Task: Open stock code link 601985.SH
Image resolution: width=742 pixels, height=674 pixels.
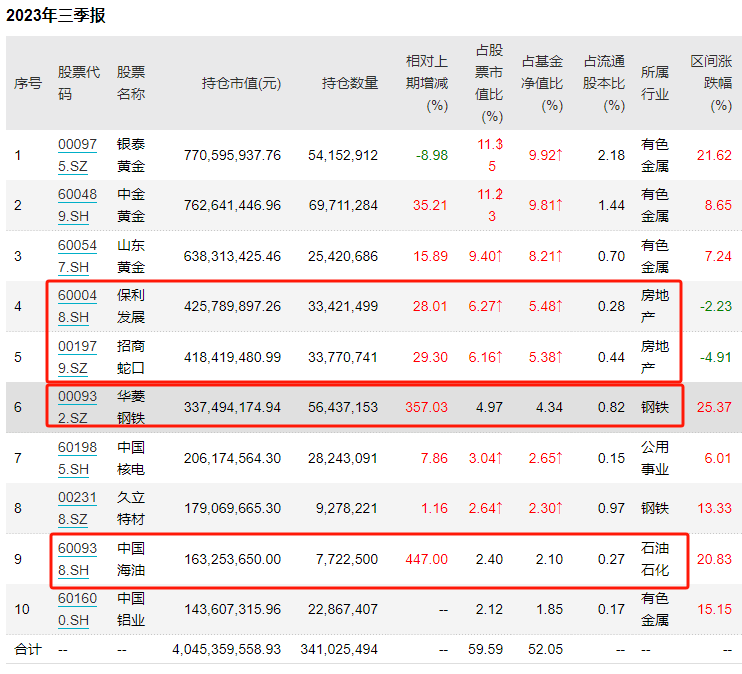Action: [78, 458]
